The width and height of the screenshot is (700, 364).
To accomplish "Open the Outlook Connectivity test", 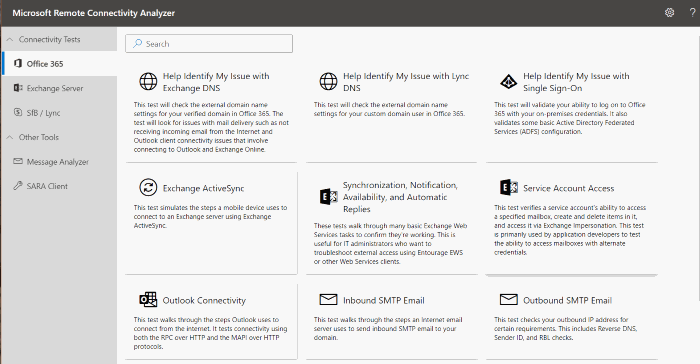I will click(x=204, y=300).
